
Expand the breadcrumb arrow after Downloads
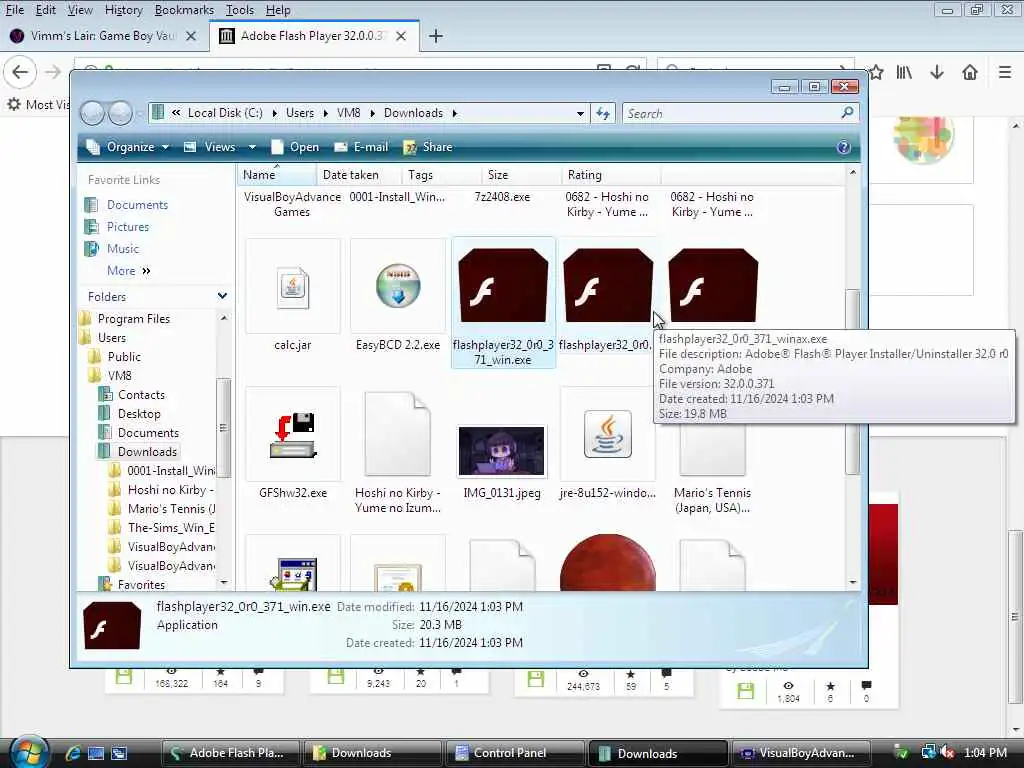point(455,114)
